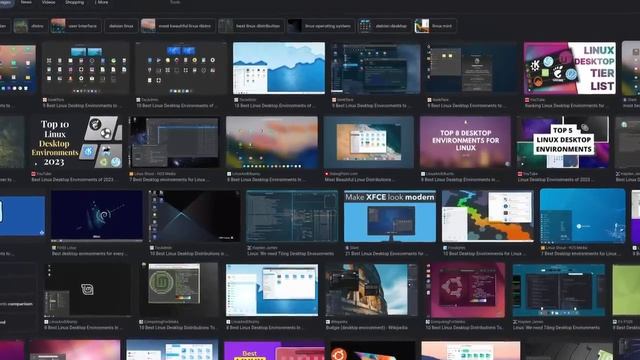640x360 pixels.
Task: Open the colorful hexagon wallpaper desktop thumbnail
Action: pyautogui.click(x=487, y=216)
